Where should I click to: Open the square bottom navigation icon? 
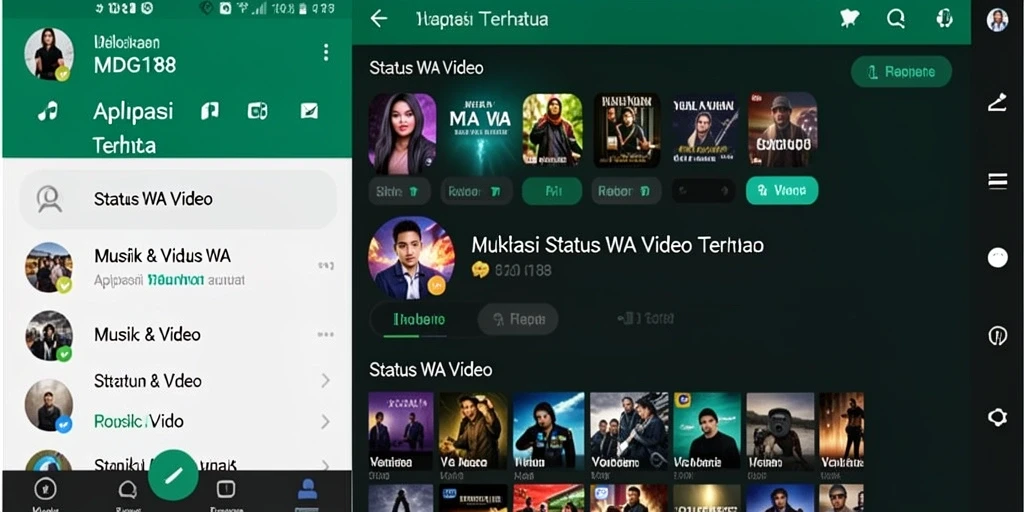225,489
